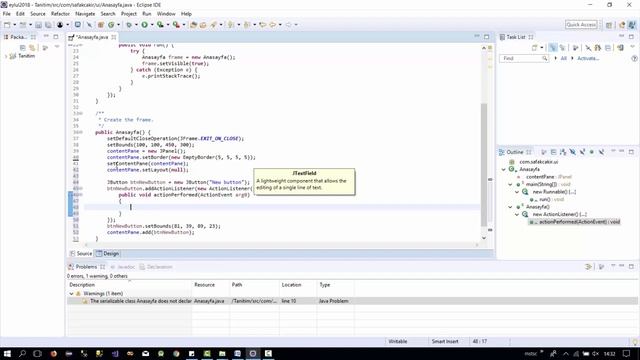Click the Open Type toolbar icon
640x360 pixels.
(193, 25)
